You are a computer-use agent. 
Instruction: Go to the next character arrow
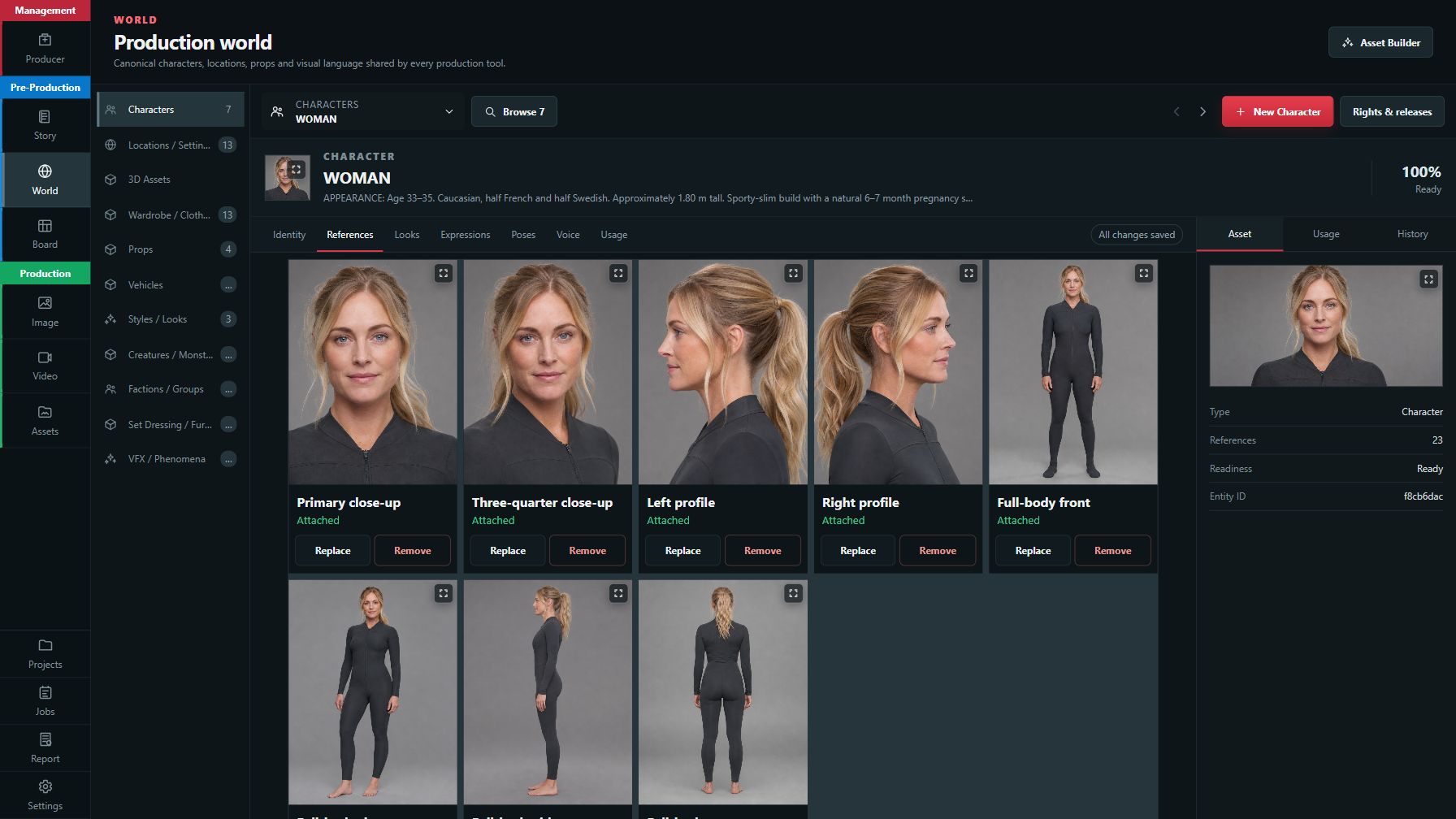point(1203,112)
